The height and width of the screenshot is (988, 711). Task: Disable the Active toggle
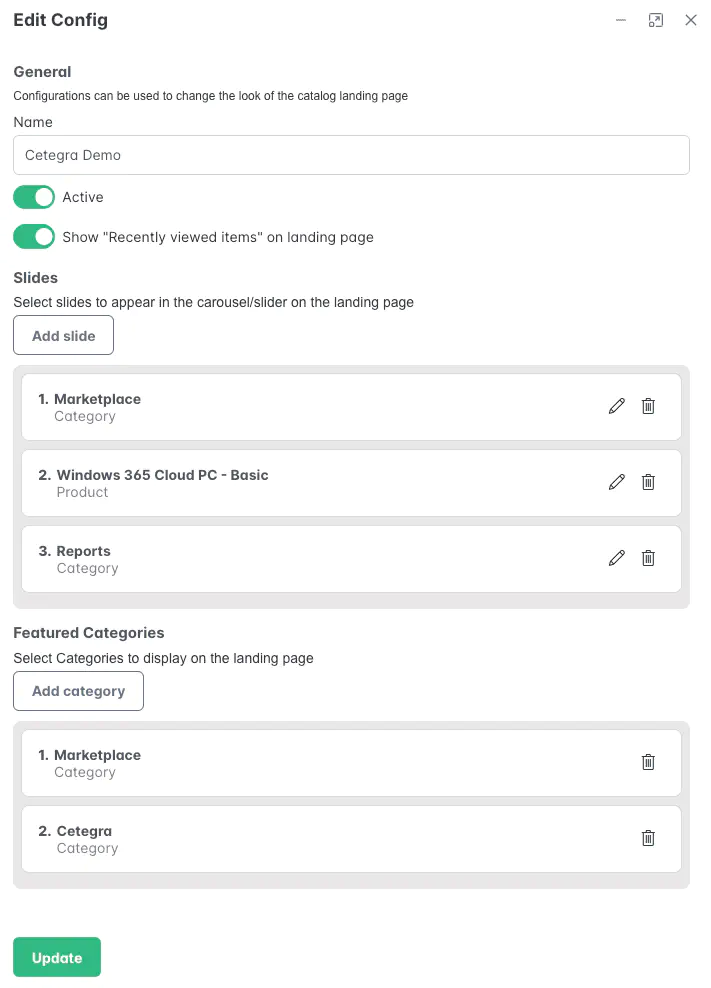[33, 197]
